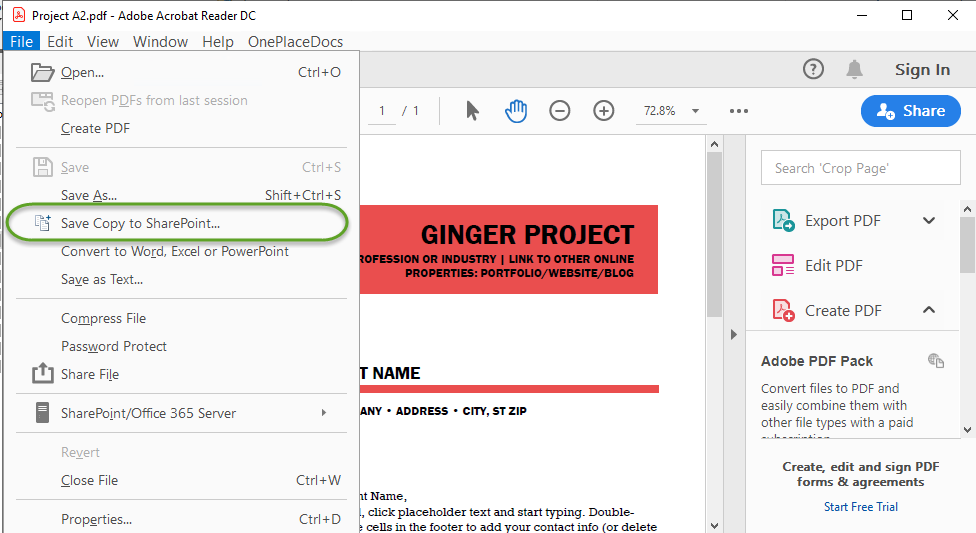The width and height of the screenshot is (976, 533).
Task: Open the notifications bell
Action: 855,69
